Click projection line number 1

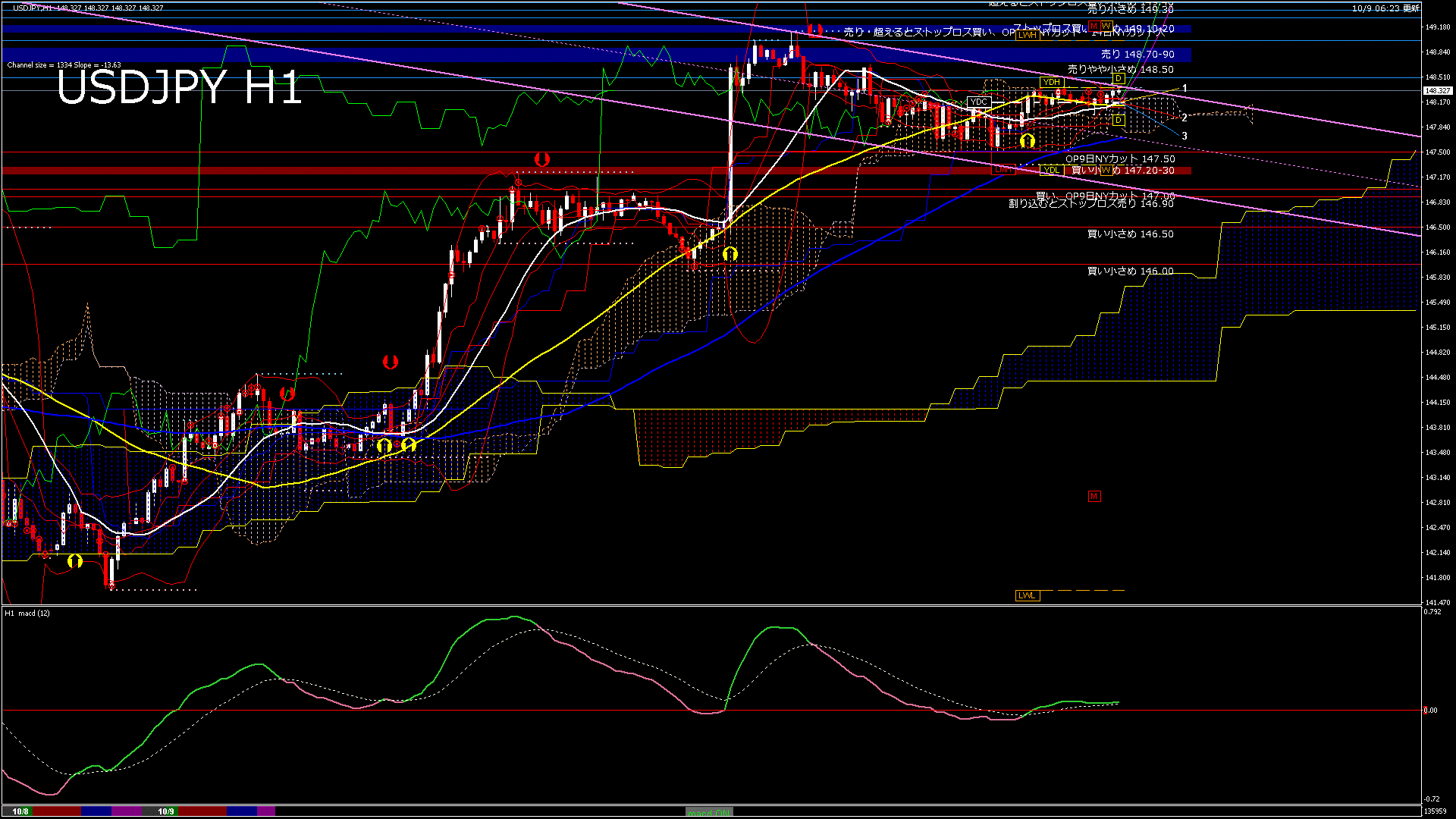(x=1185, y=89)
